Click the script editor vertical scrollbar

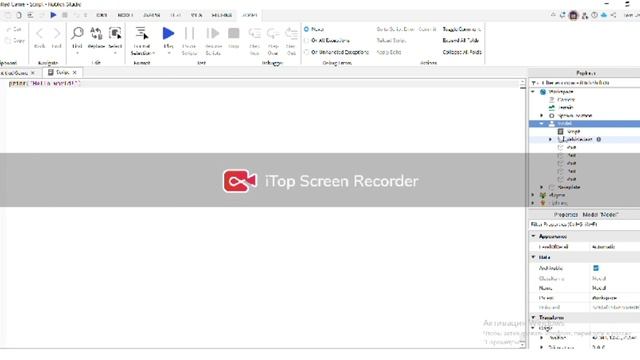pos(523,214)
